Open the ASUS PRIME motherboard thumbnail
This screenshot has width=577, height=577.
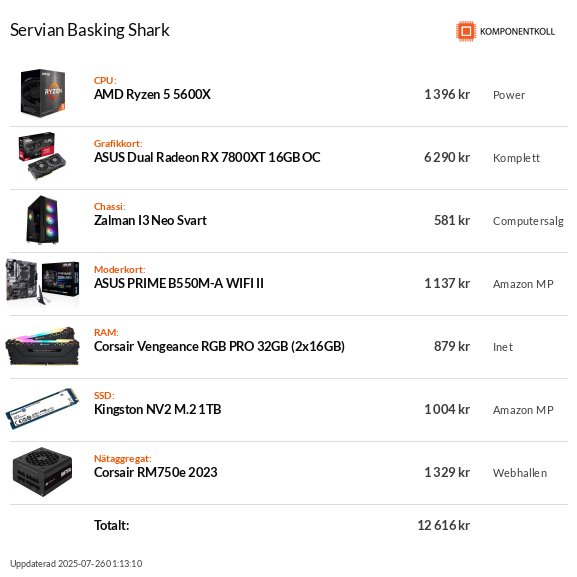click(43, 283)
